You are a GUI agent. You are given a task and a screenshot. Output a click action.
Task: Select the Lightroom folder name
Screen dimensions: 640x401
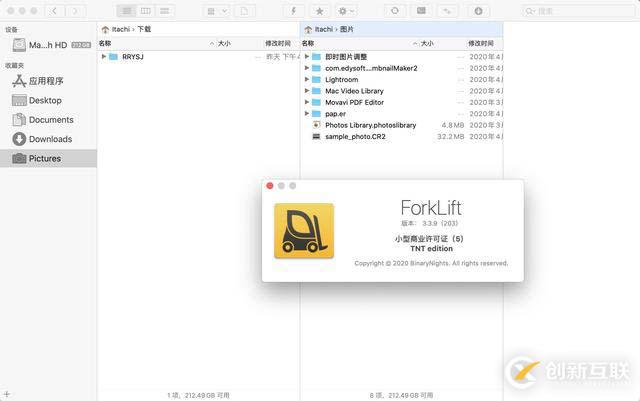click(x=342, y=80)
